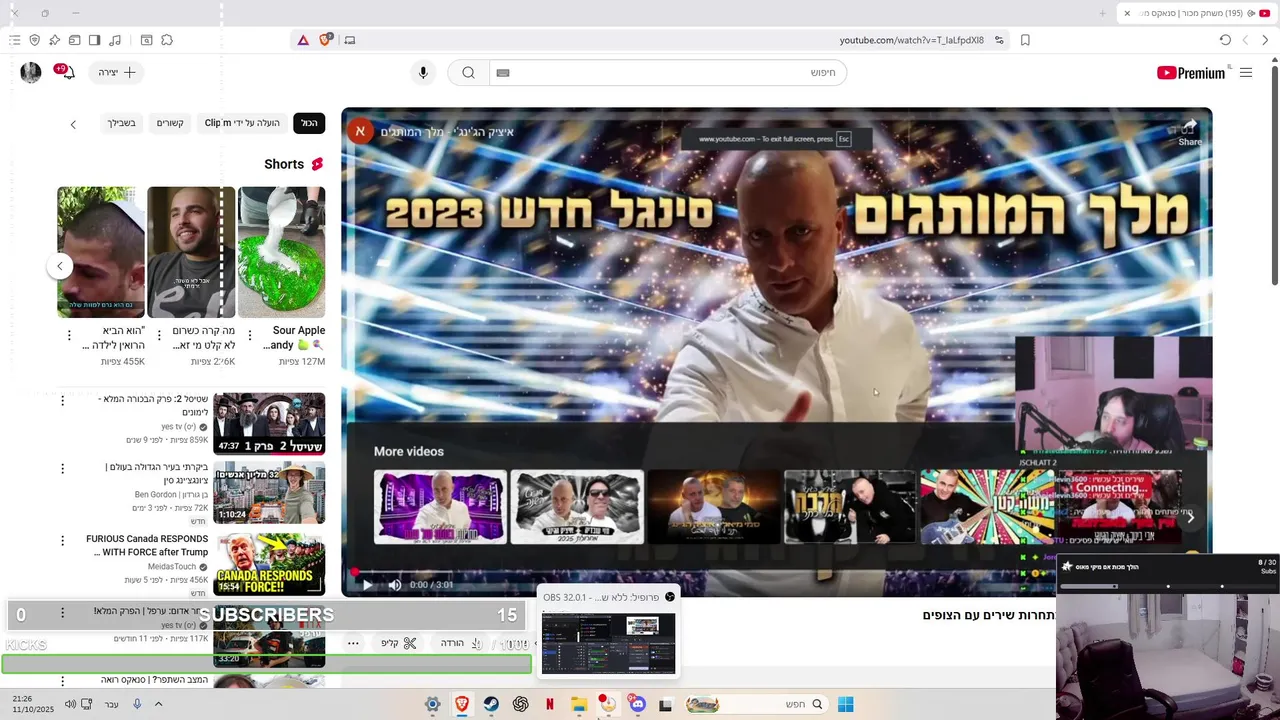
Task: Toggle Brave sidebar panel icon
Action: pyautogui.click(x=95, y=40)
